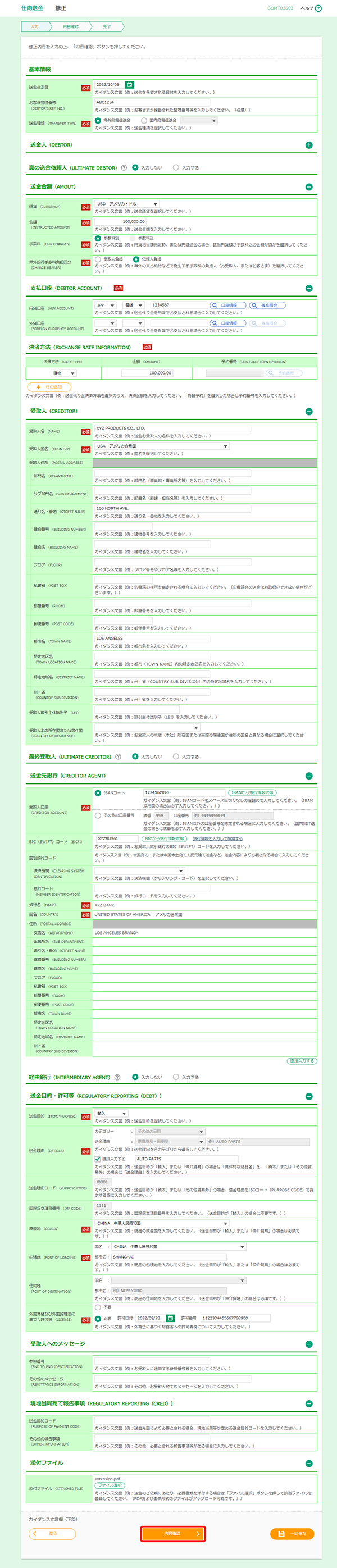
Task: Select 海外向電信送金 transfer type
Action: pyautogui.click(x=98, y=121)
